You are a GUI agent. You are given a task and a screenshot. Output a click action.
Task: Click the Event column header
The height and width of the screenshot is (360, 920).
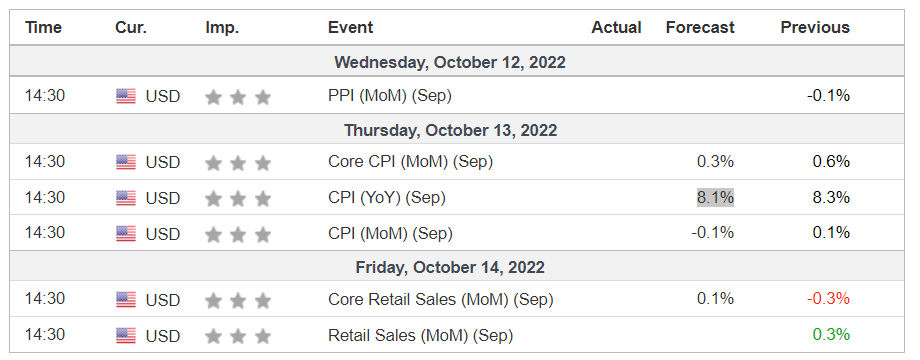point(350,28)
